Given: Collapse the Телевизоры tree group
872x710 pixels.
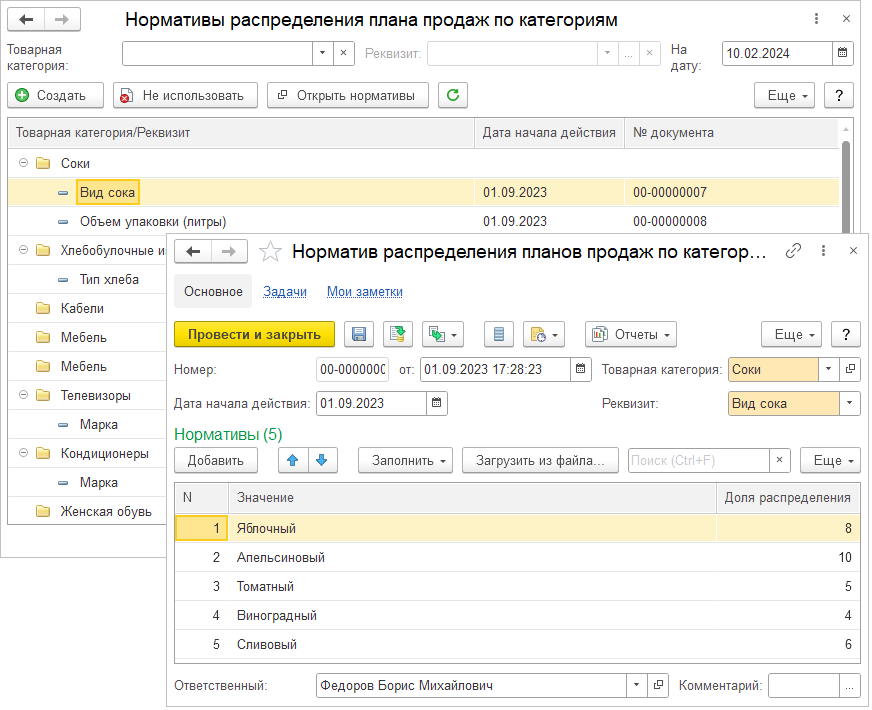Looking at the screenshot, I should (x=23, y=396).
